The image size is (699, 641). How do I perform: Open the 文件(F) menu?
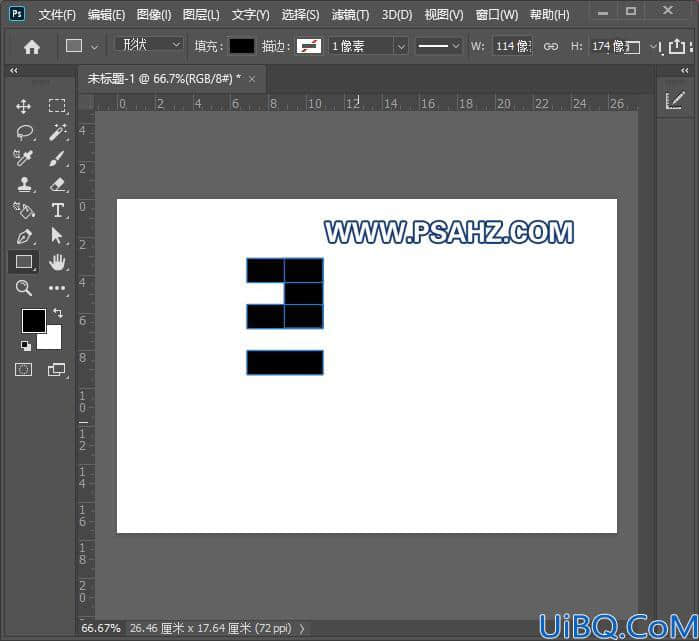click(57, 15)
